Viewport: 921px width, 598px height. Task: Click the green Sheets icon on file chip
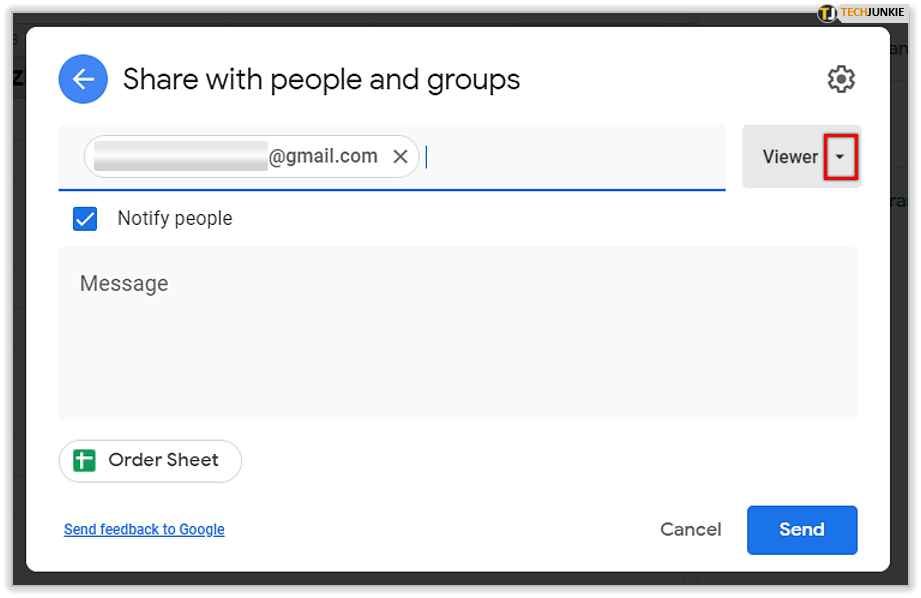(x=85, y=461)
